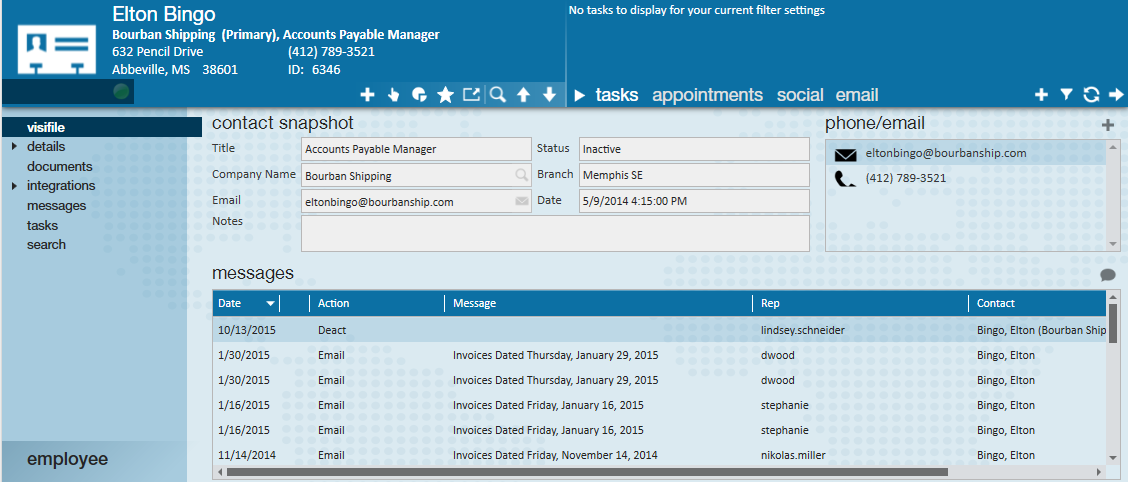Click the Date field 5/9/2014 4:15:00 PM
Viewport: 1128px width, 482px height.
pyautogui.click(x=694, y=201)
